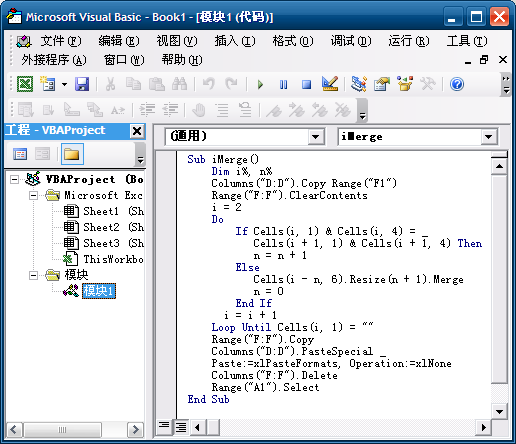This screenshot has height=444, width=516.
Task: Click the View Code button in project panel
Action: (x=20, y=154)
